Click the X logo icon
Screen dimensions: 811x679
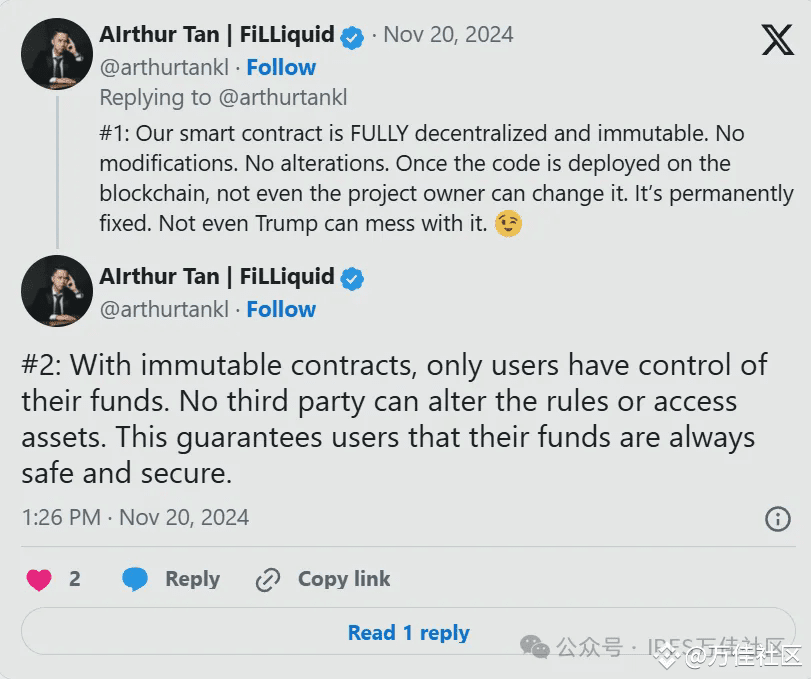click(777, 40)
